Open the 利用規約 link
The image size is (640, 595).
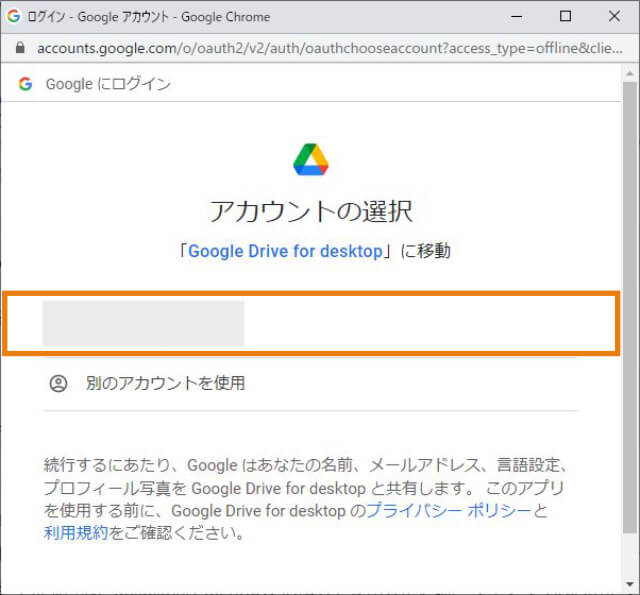pyautogui.click(x=76, y=533)
